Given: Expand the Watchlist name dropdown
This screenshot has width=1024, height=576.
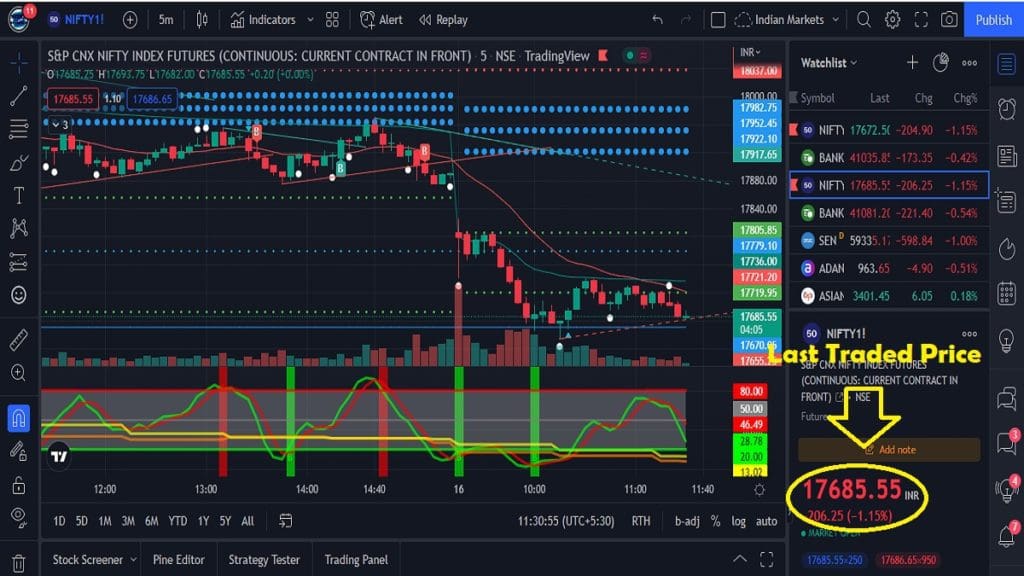Looking at the screenshot, I should click(x=829, y=63).
